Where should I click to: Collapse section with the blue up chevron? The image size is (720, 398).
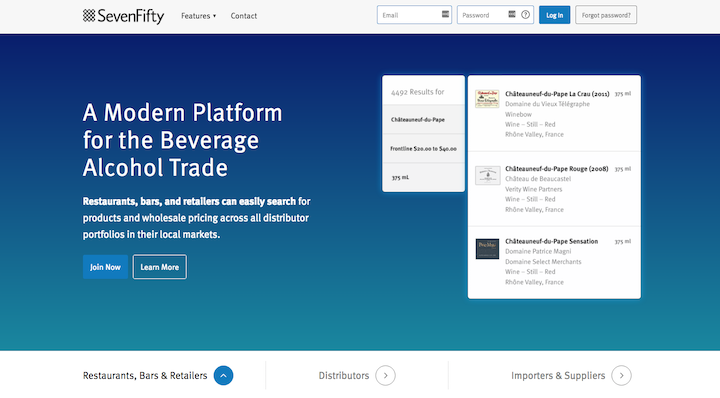[x=223, y=376]
